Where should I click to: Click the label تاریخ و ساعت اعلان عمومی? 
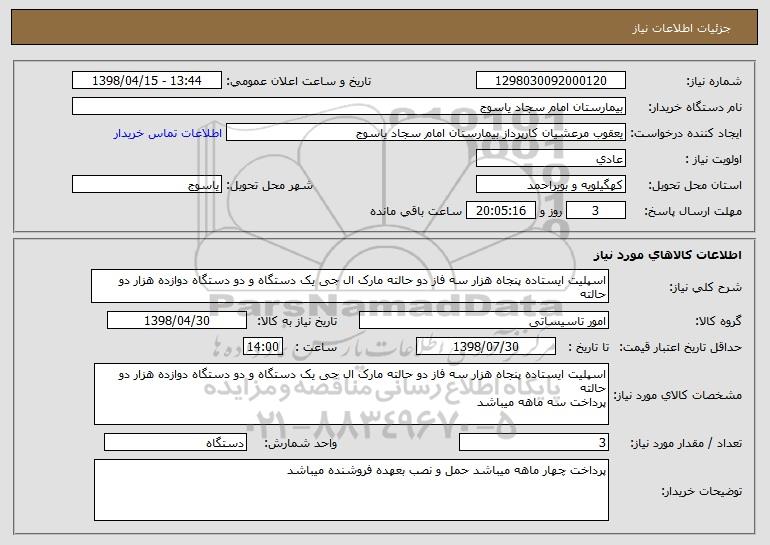click(x=299, y=82)
